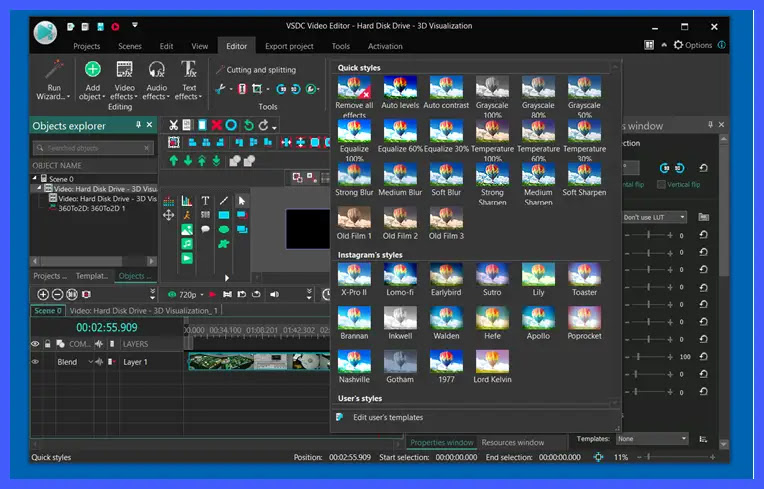Screen dimensions: 764x489
Task: Click the red record icon in title bar
Action: tap(115, 27)
